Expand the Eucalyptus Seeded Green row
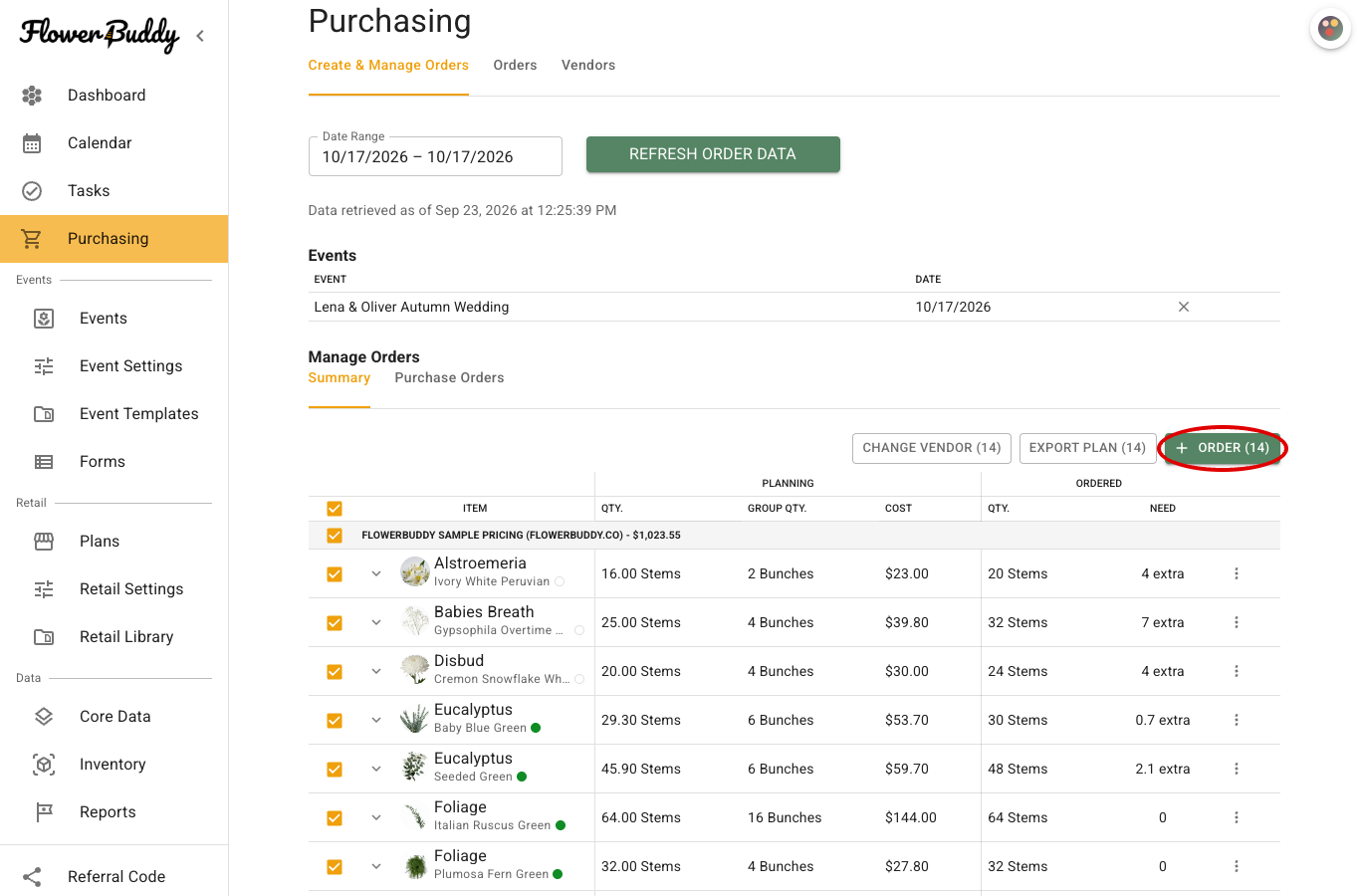This screenshot has width=1359, height=896. (376, 769)
